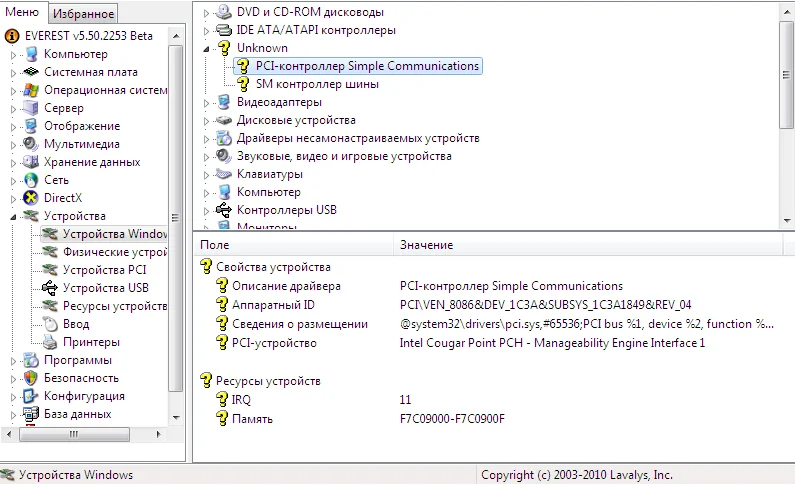Image resolution: width=795 pixels, height=485 pixels.
Task: Click the Системная плата motherboard icon
Action: pos(31,72)
